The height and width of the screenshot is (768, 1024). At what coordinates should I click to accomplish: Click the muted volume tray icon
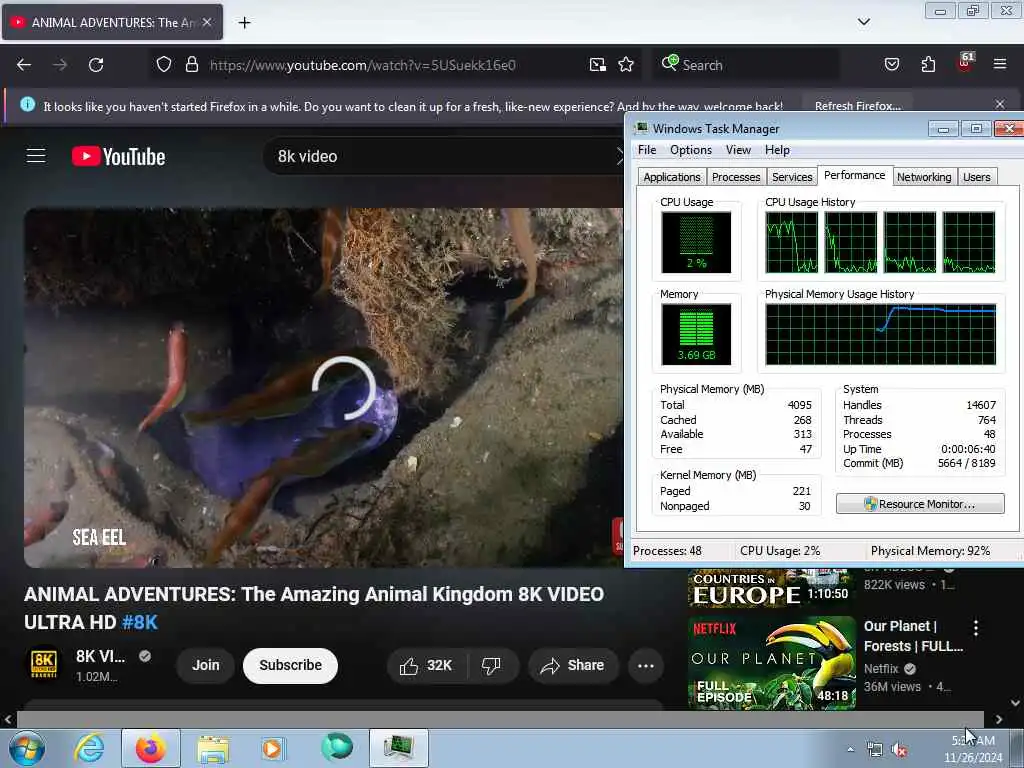click(x=899, y=750)
